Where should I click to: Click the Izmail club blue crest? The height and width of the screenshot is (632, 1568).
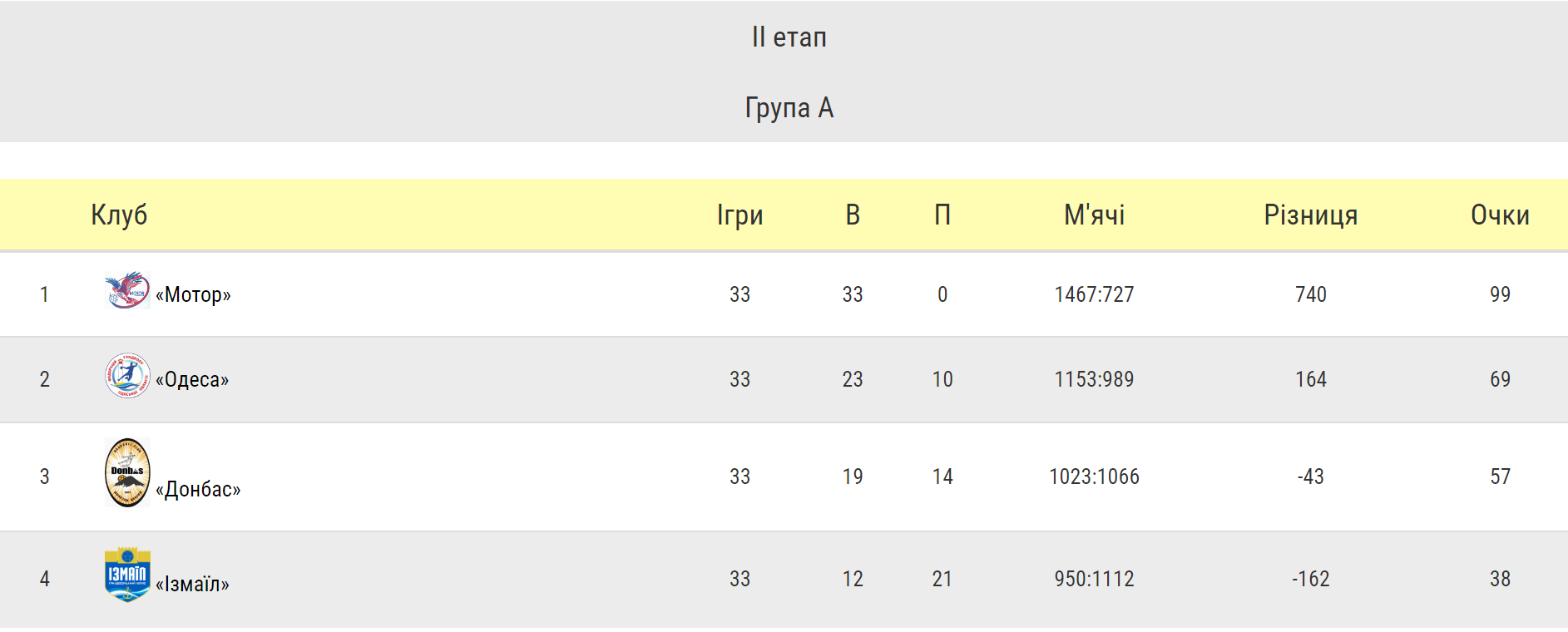127,575
